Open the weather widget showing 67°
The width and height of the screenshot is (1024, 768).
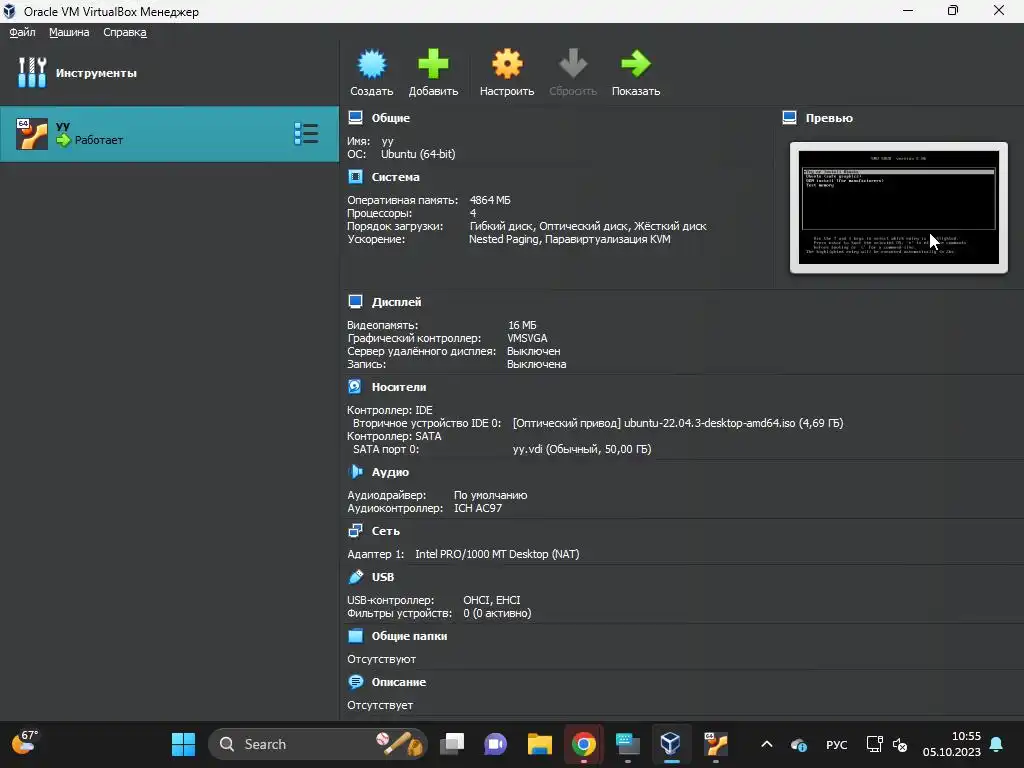(x=25, y=743)
